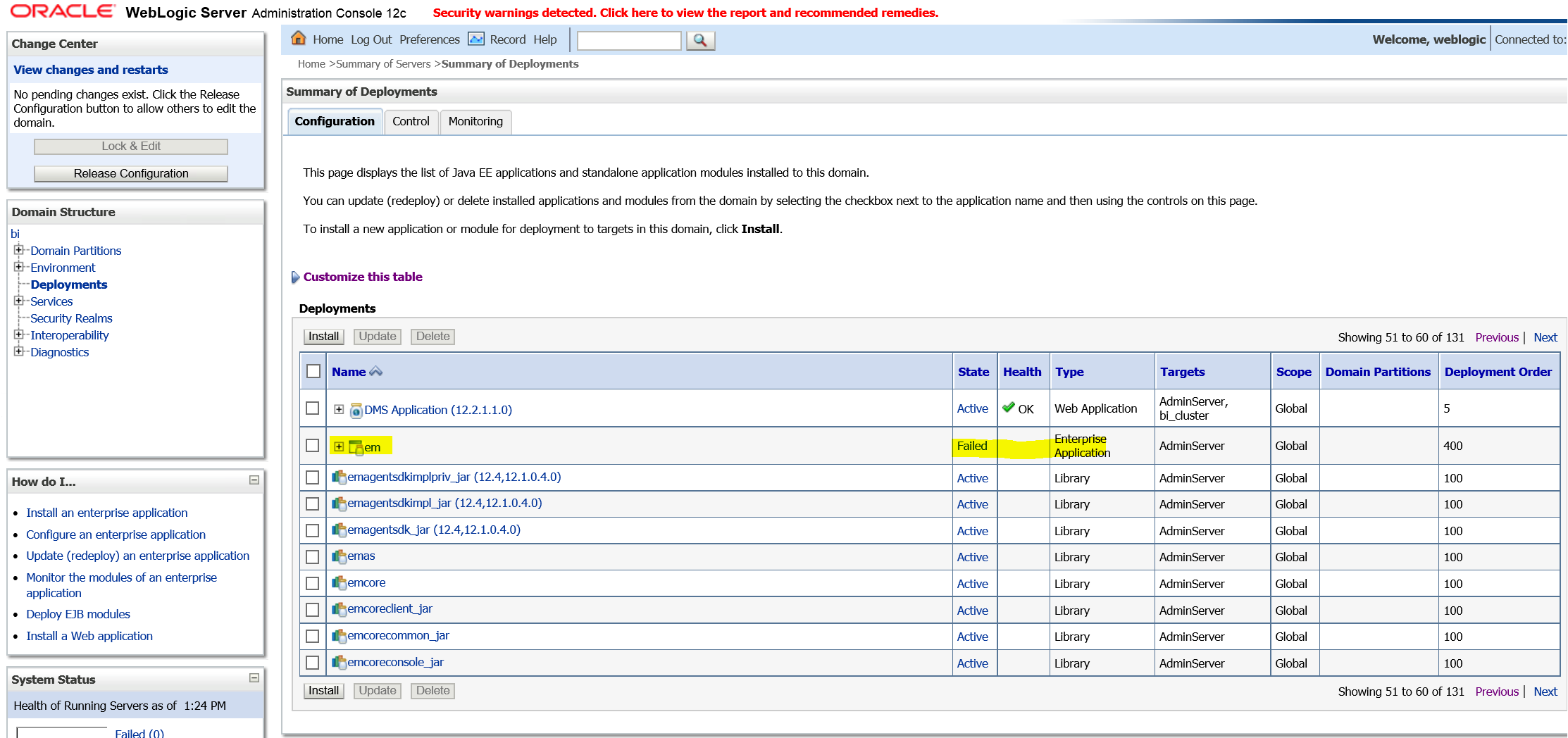Viewport: 1568px width, 738px height.
Task: Tick the select-all deployments checkbox
Action: click(313, 371)
